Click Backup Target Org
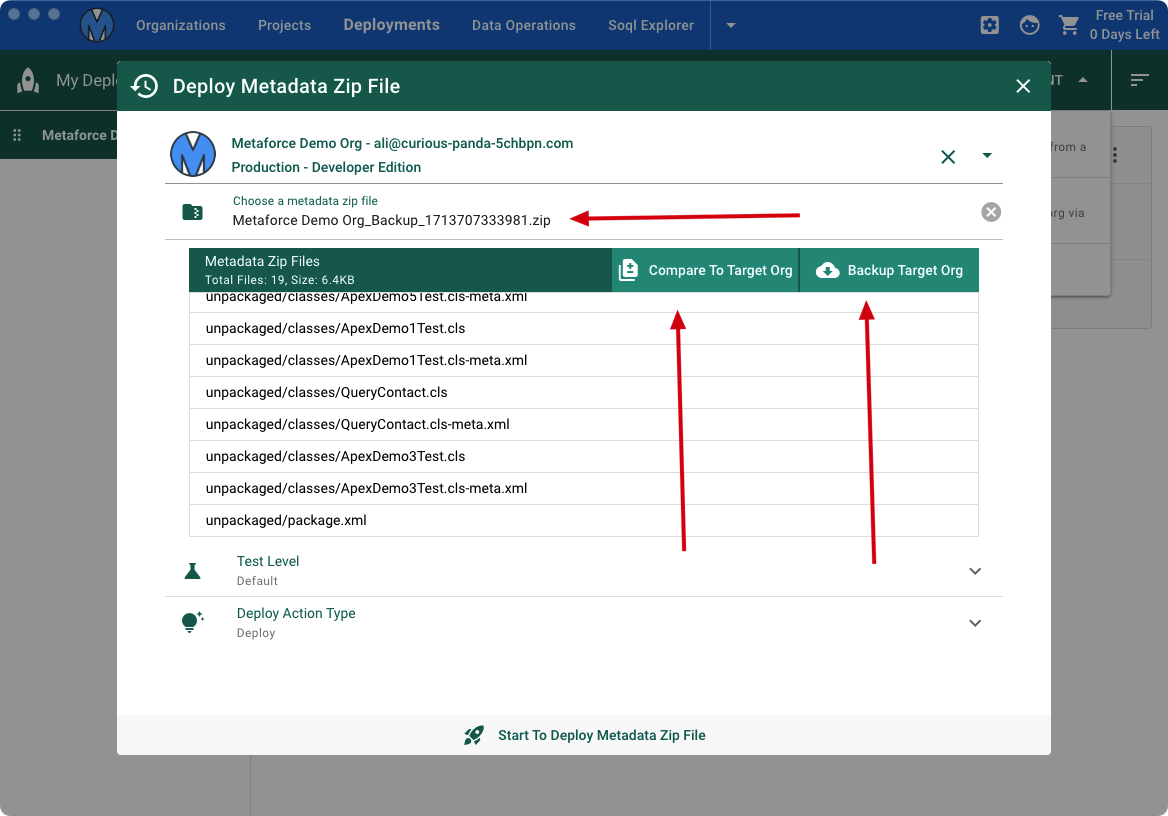Screen dimensions: 1168x816 coord(889,271)
